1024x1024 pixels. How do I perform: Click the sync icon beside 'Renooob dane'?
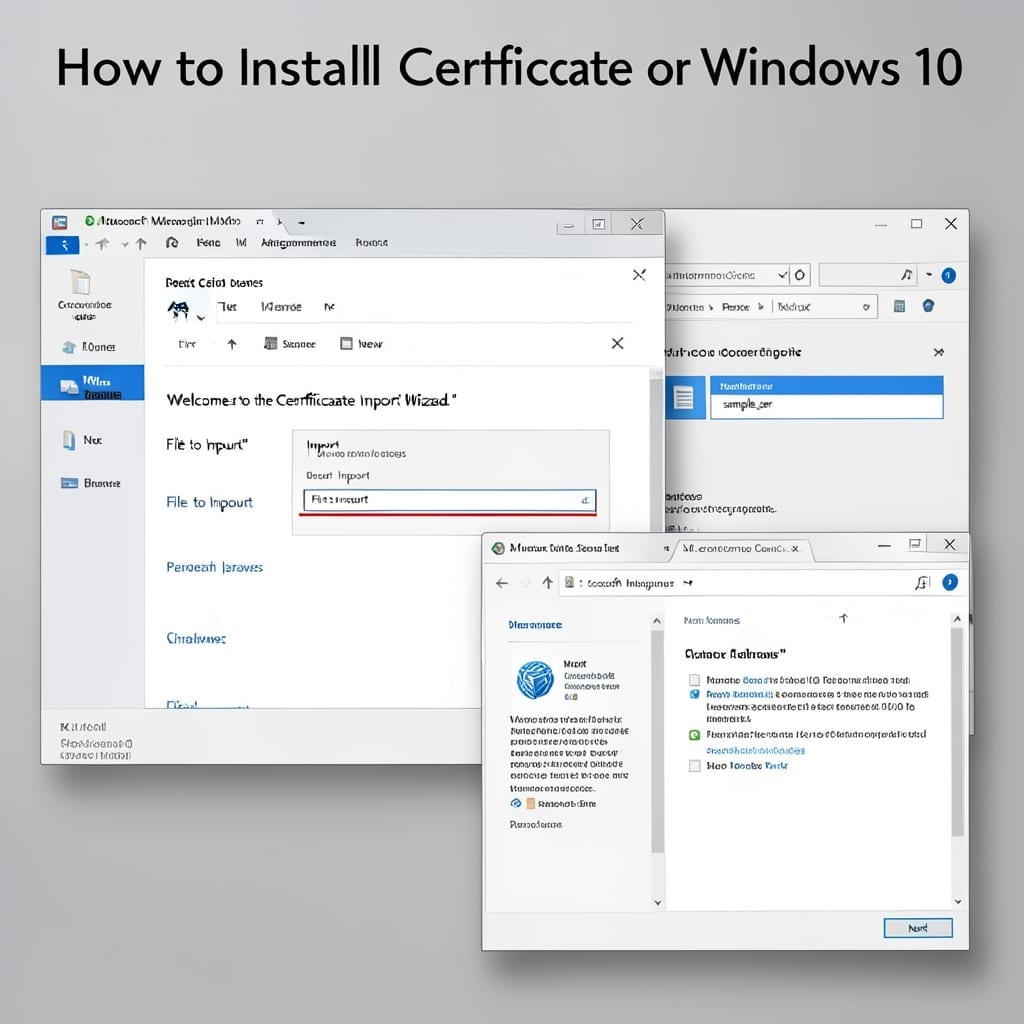click(516, 803)
